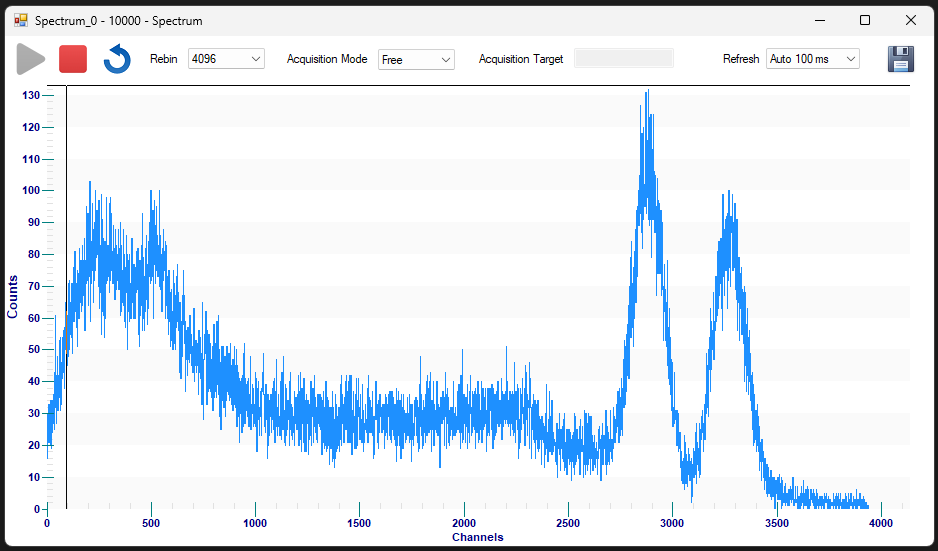Select the vertical black cursor line in the spectrum
Viewport: 938px width, 551px height.
point(66,297)
